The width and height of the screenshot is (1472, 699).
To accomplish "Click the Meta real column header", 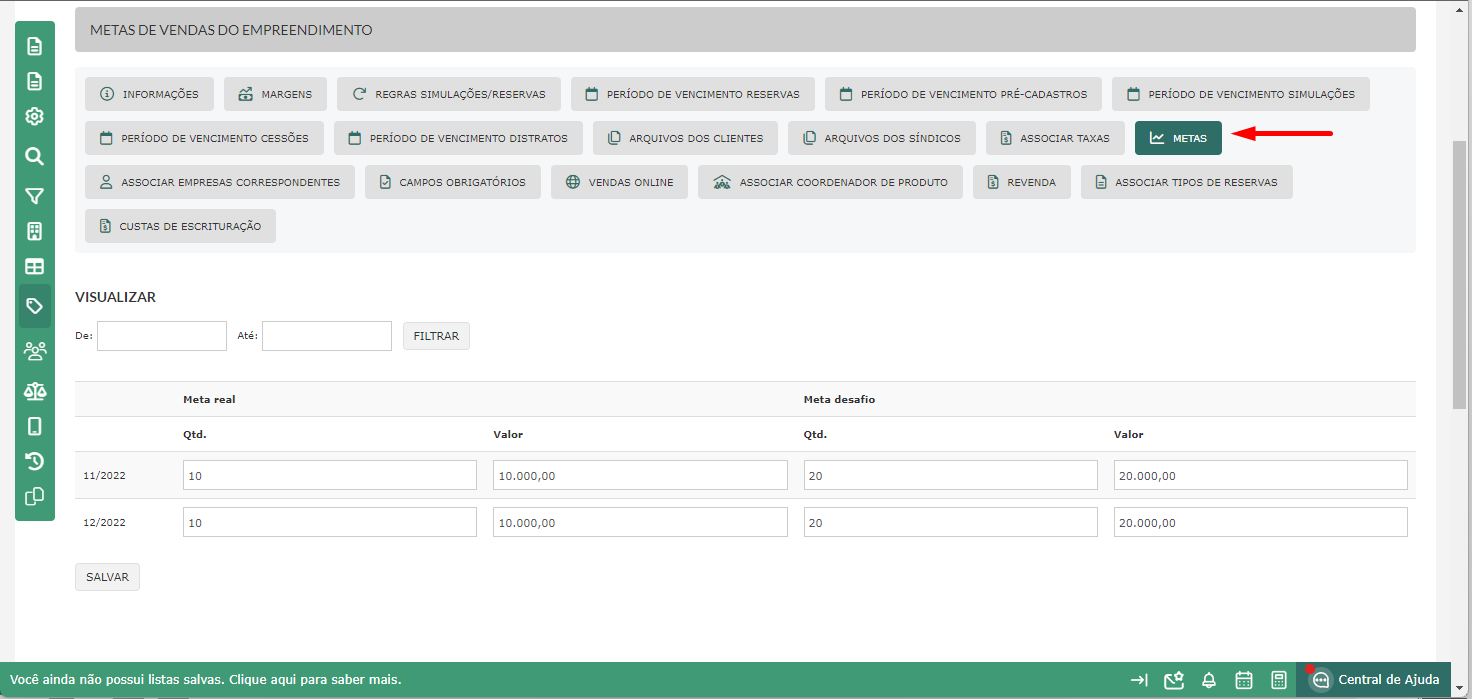I will pyautogui.click(x=209, y=399).
